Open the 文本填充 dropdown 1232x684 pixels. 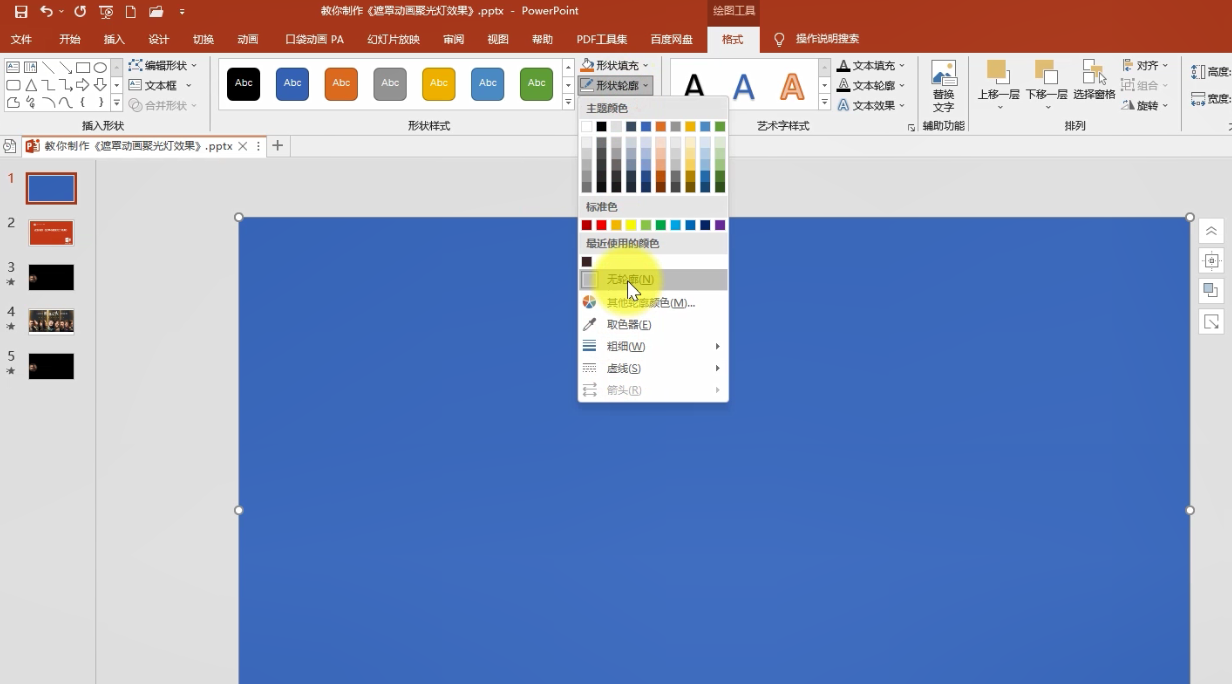[871, 66]
